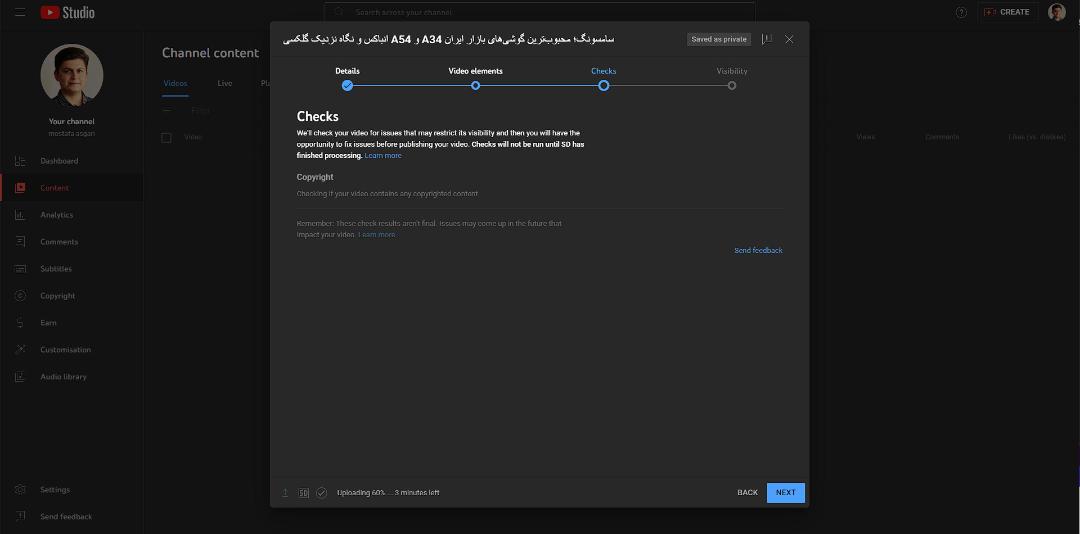Click the Copyright section heading in dialog
The height and width of the screenshot is (534, 1080).
click(x=315, y=177)
